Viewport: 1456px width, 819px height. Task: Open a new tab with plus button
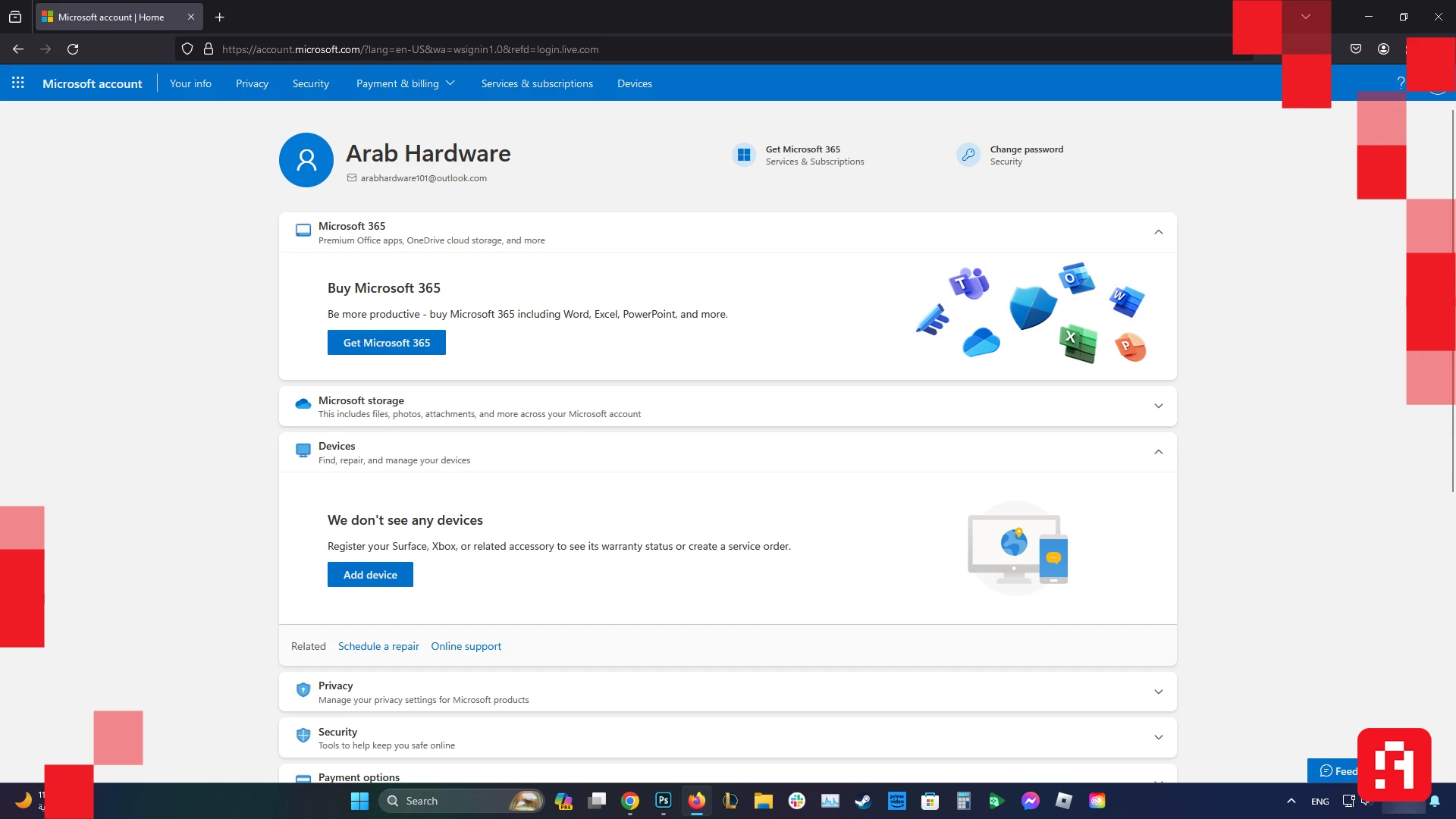(x=220, y=17)
